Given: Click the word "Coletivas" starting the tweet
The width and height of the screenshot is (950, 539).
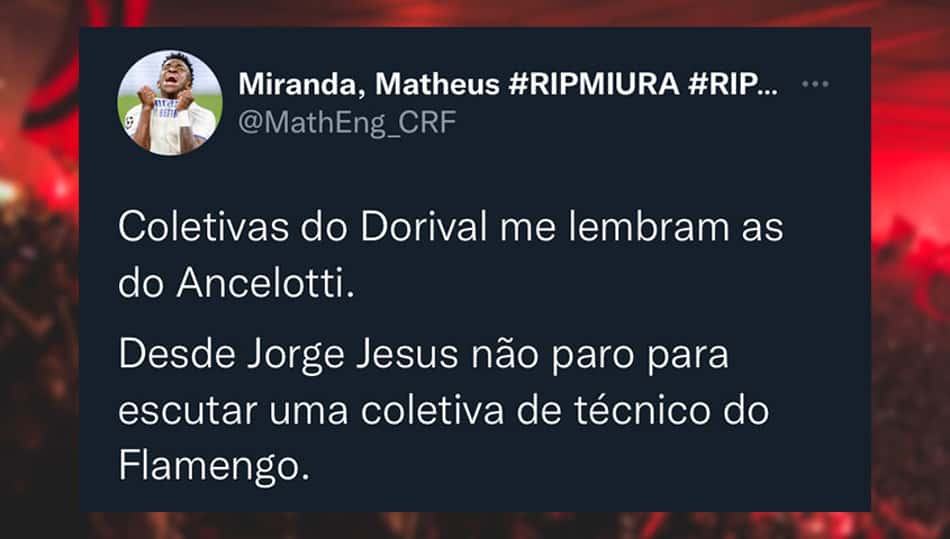Looking at the screenshot, I should point(204,227).
